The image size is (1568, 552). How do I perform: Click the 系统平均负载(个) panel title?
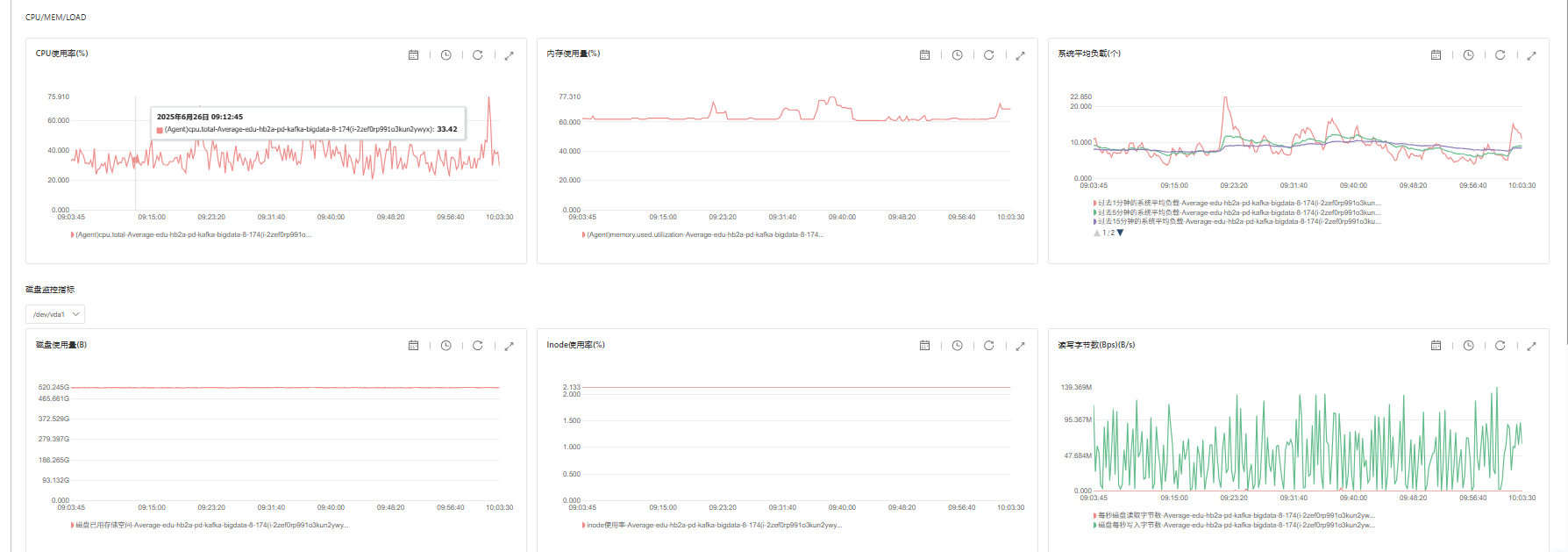1089,54
